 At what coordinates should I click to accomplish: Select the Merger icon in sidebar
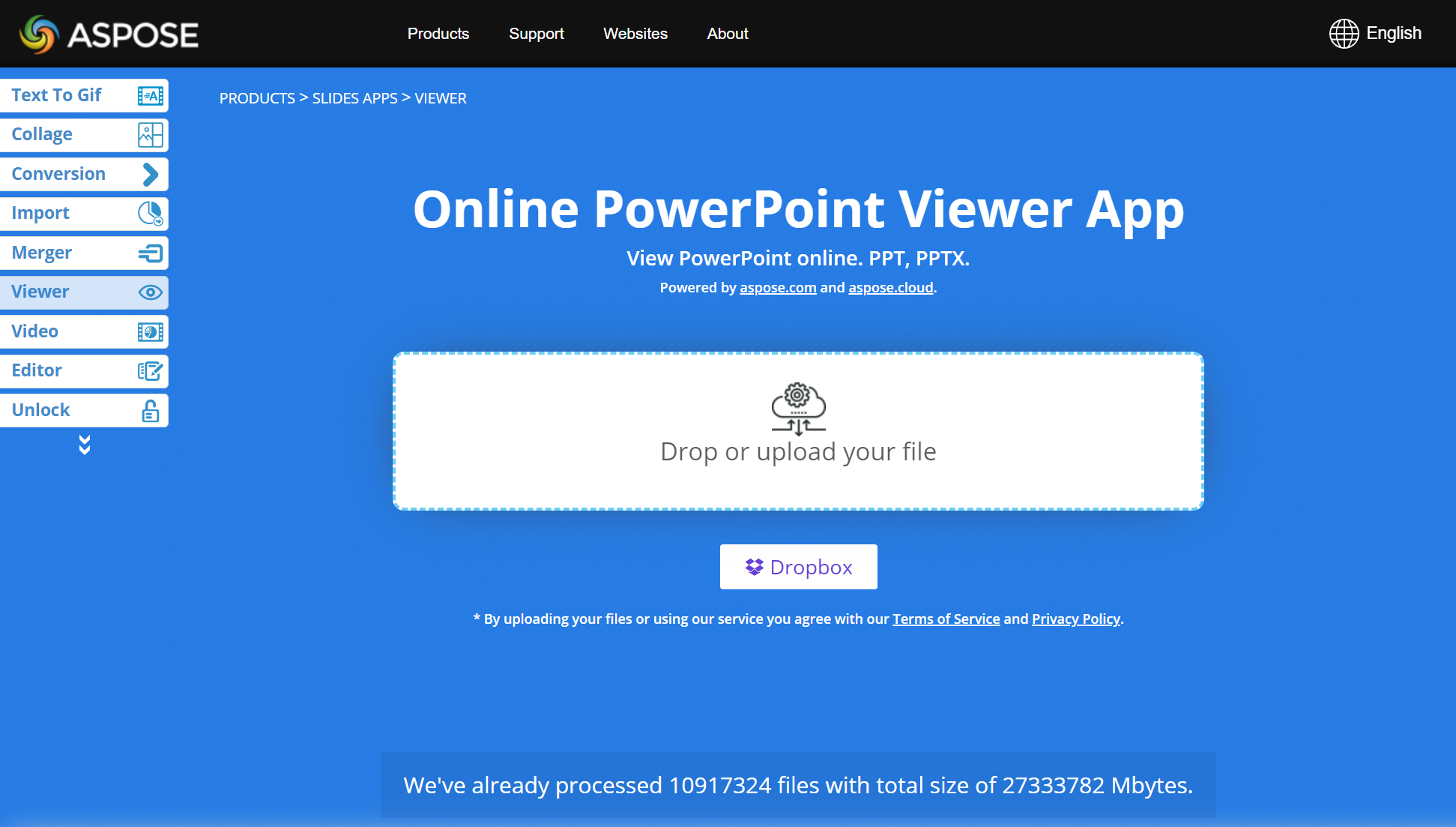point(151,253)
